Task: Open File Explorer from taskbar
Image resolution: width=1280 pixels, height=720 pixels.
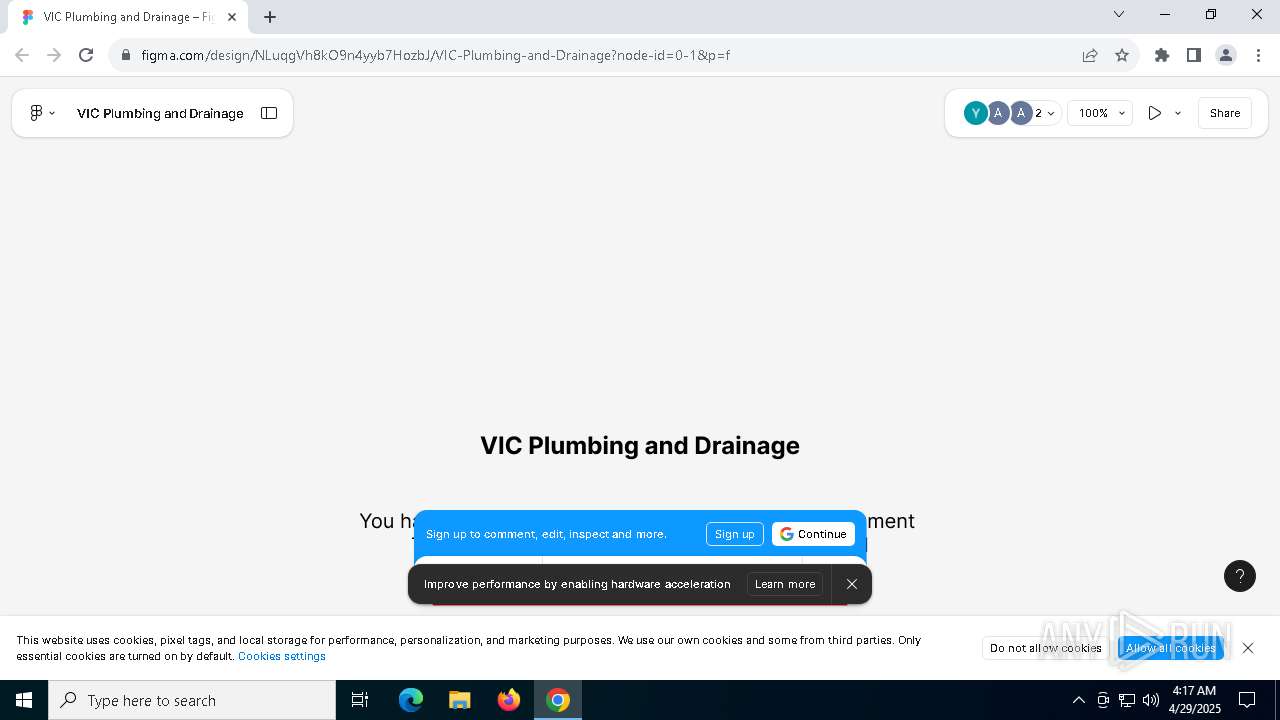Action: 460,700
